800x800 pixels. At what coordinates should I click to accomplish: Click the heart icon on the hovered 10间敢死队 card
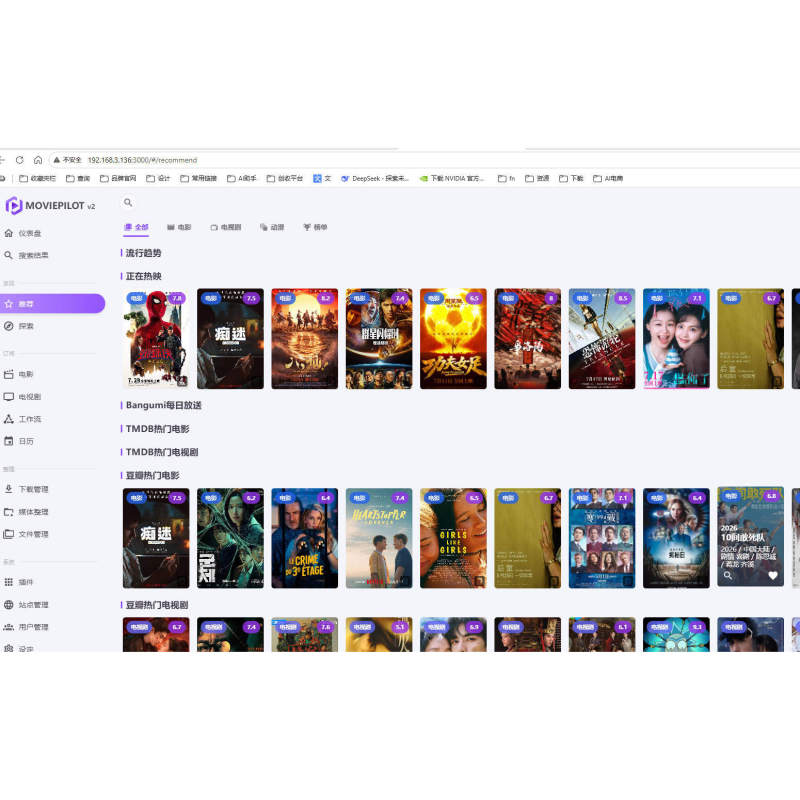[772, 576]
